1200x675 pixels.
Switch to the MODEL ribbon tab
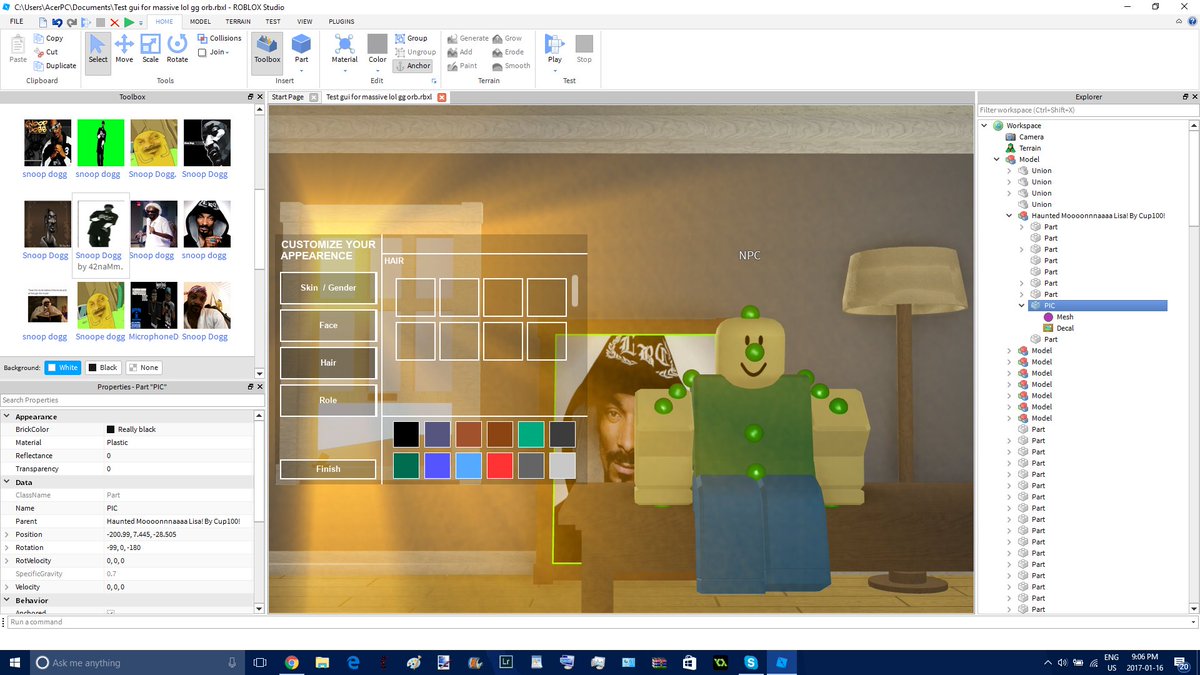click(x=200, y=21)
